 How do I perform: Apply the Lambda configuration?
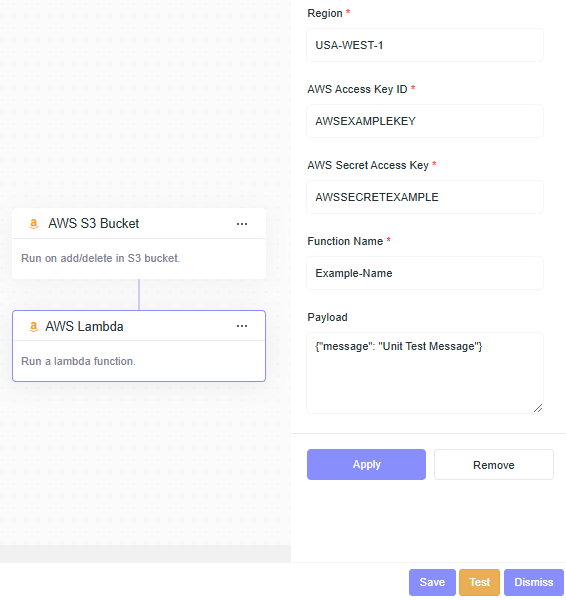366,464
